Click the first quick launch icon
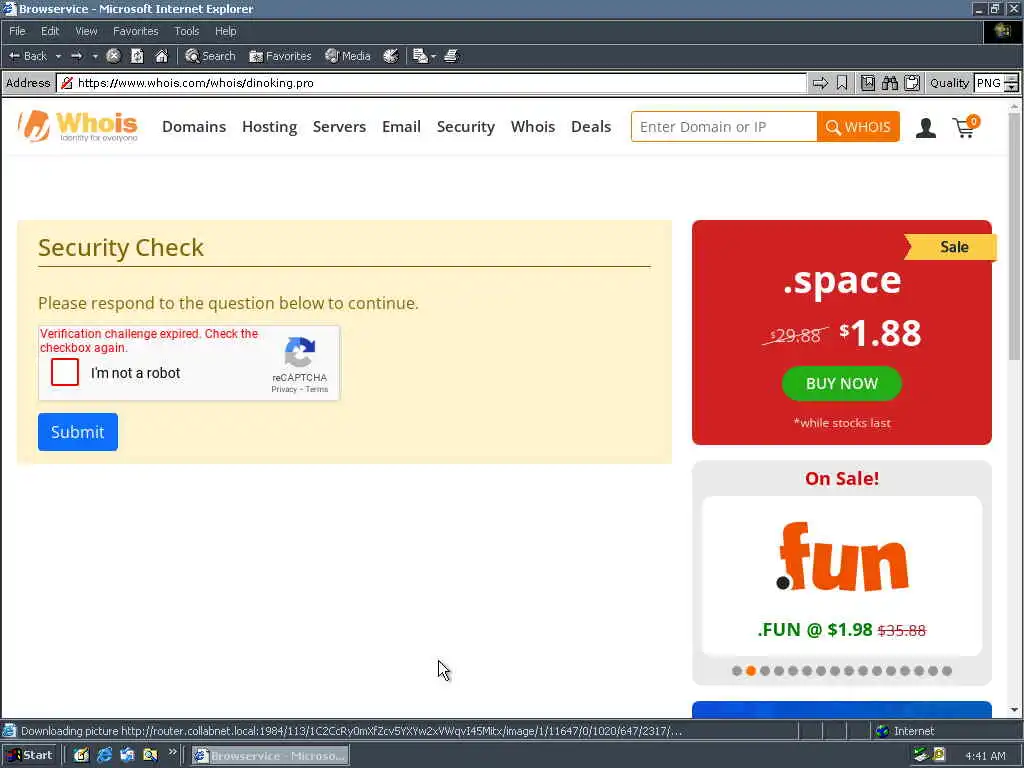 point(81,756)
